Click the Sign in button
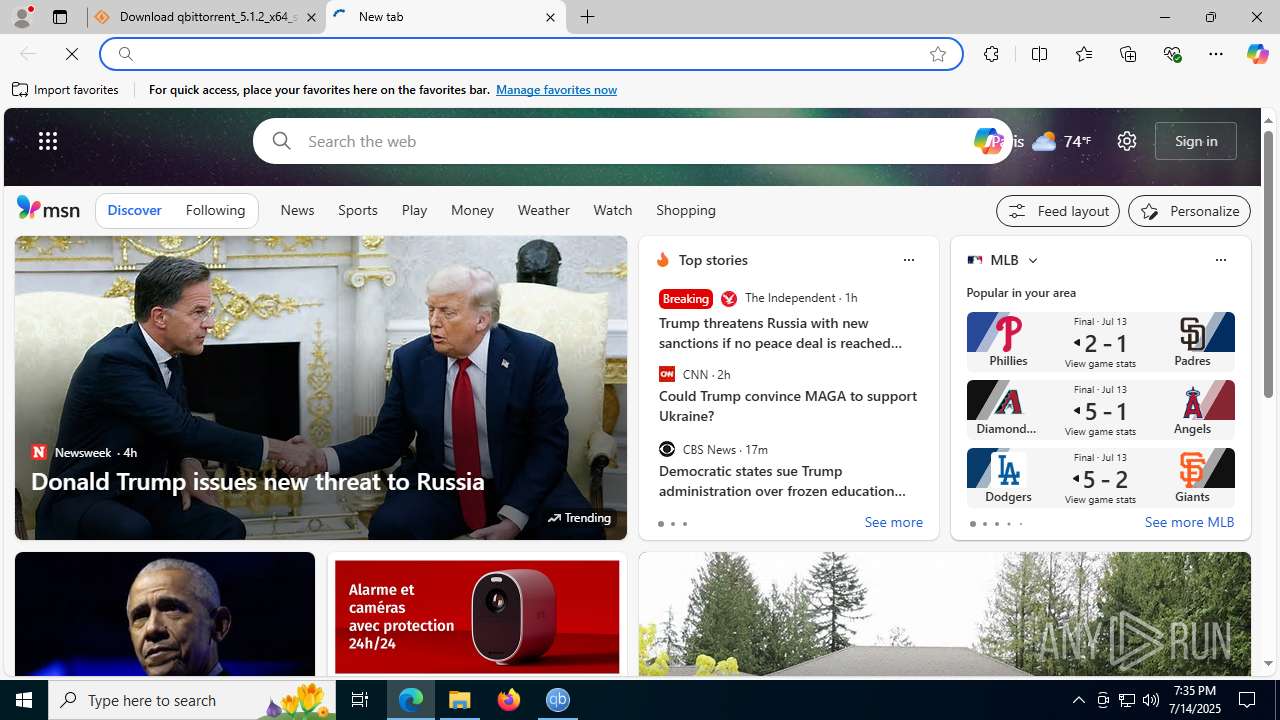This screenshot has height=720, width=1280. point(1196,141)
